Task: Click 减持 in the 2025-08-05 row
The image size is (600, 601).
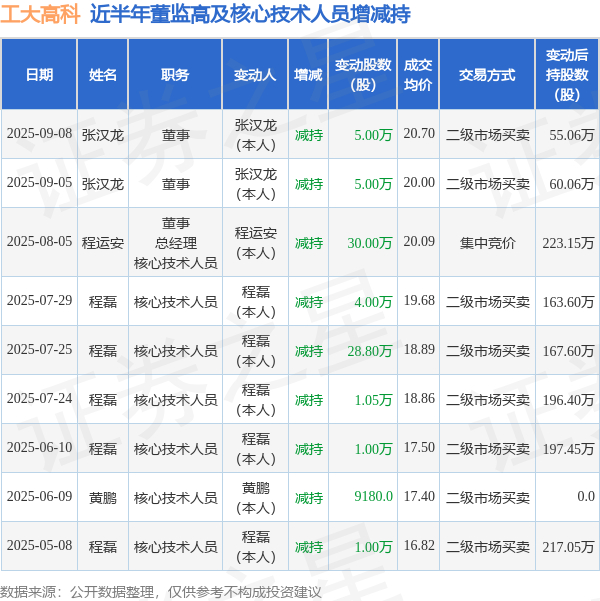Action: (309, 243)
